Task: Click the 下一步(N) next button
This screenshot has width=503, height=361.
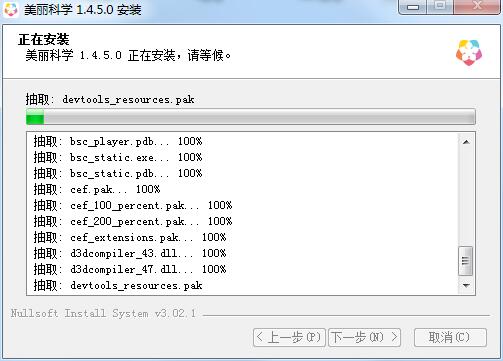Action: (x=364, y=337)
